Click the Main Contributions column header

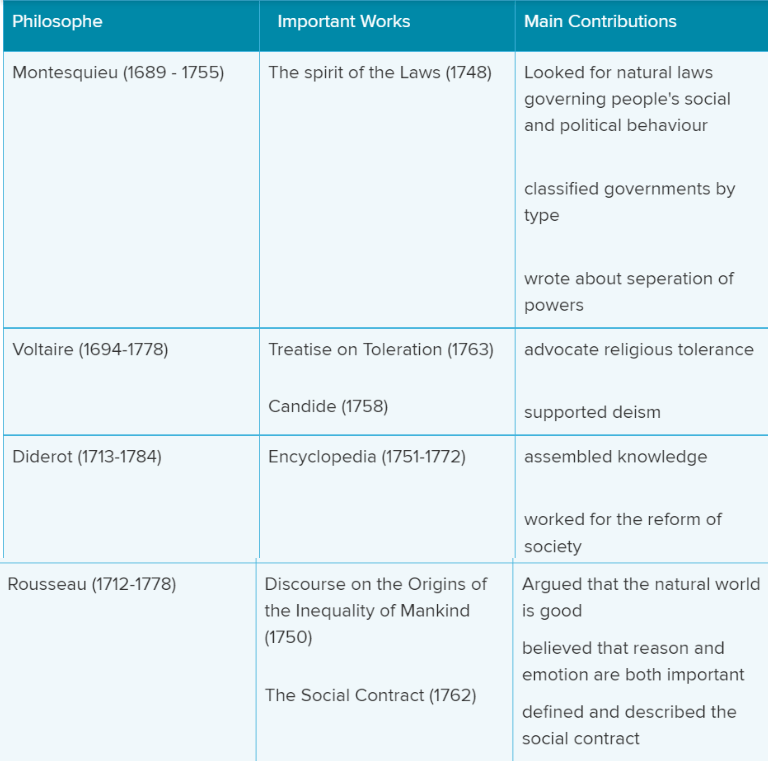pos(600,22)
